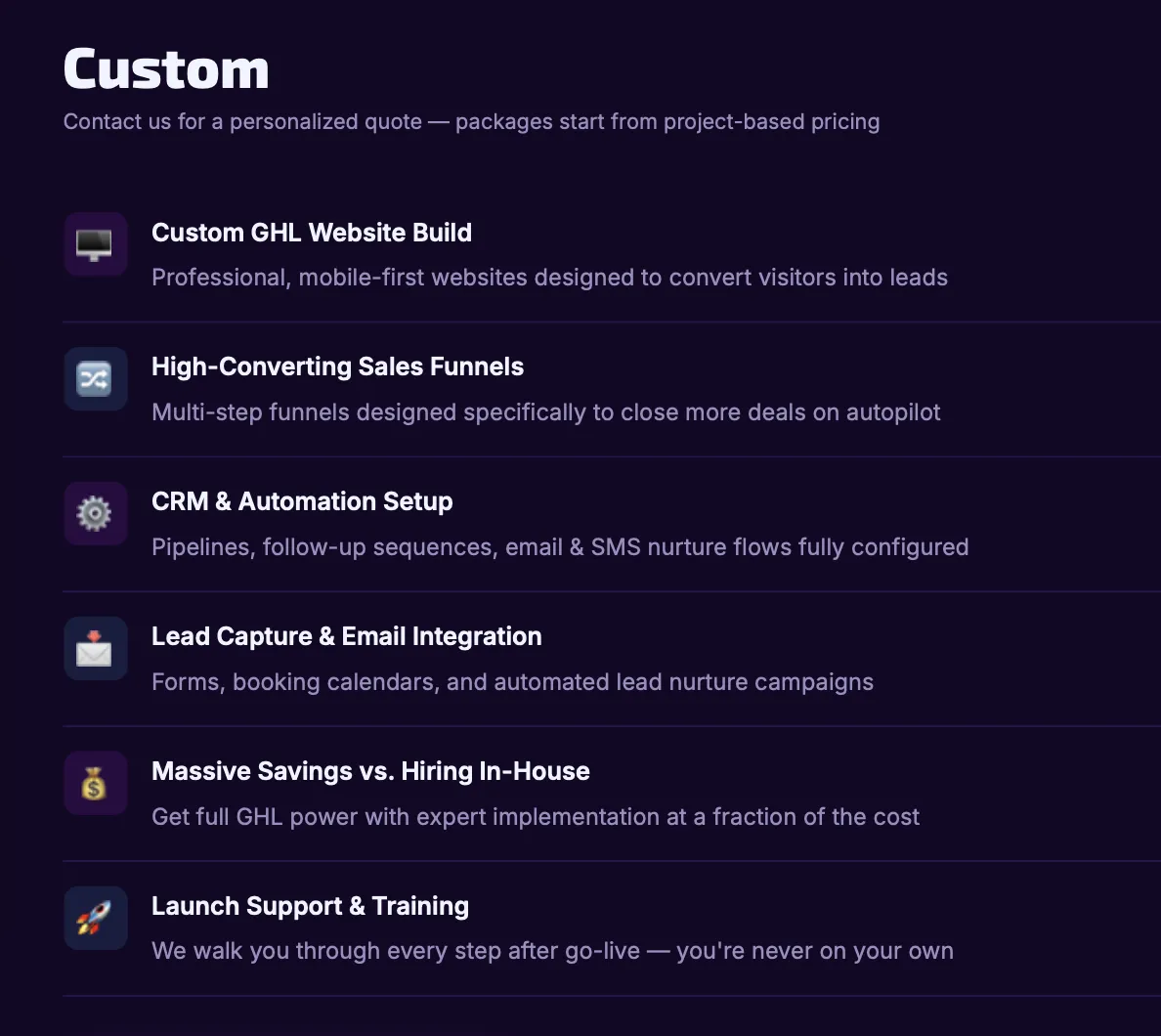1161x1036 pixels.
Task: Open CRM & Automation Setup item
Action: pos(302,501)
